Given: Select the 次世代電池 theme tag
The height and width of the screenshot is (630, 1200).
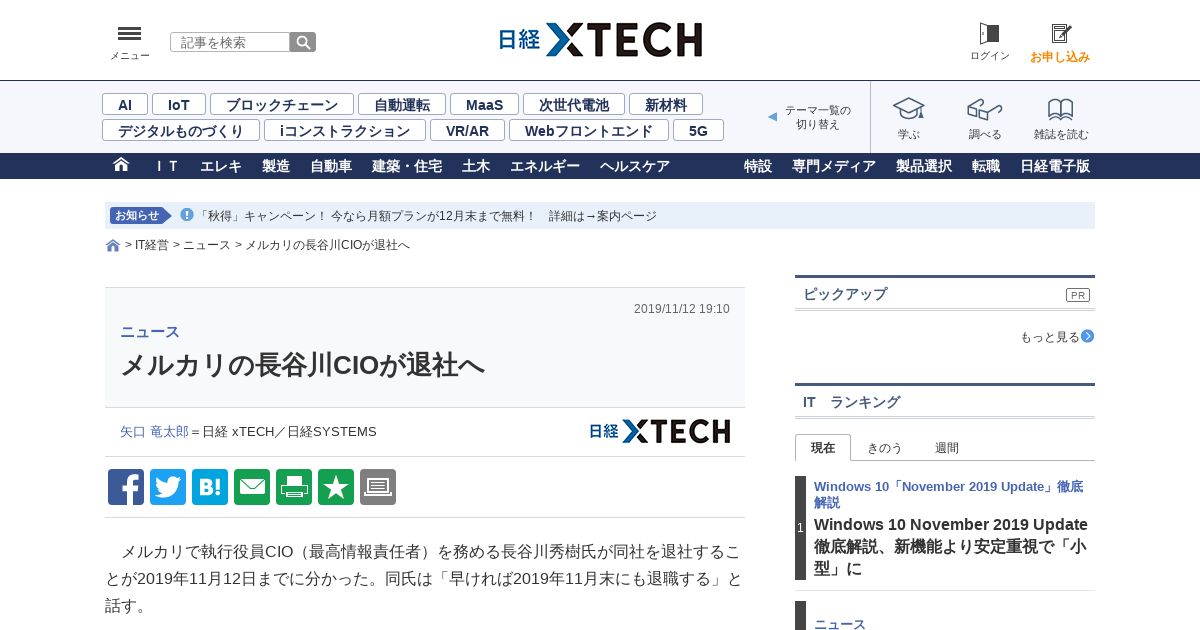Looking at the screenshot, I should coord(574,104).
